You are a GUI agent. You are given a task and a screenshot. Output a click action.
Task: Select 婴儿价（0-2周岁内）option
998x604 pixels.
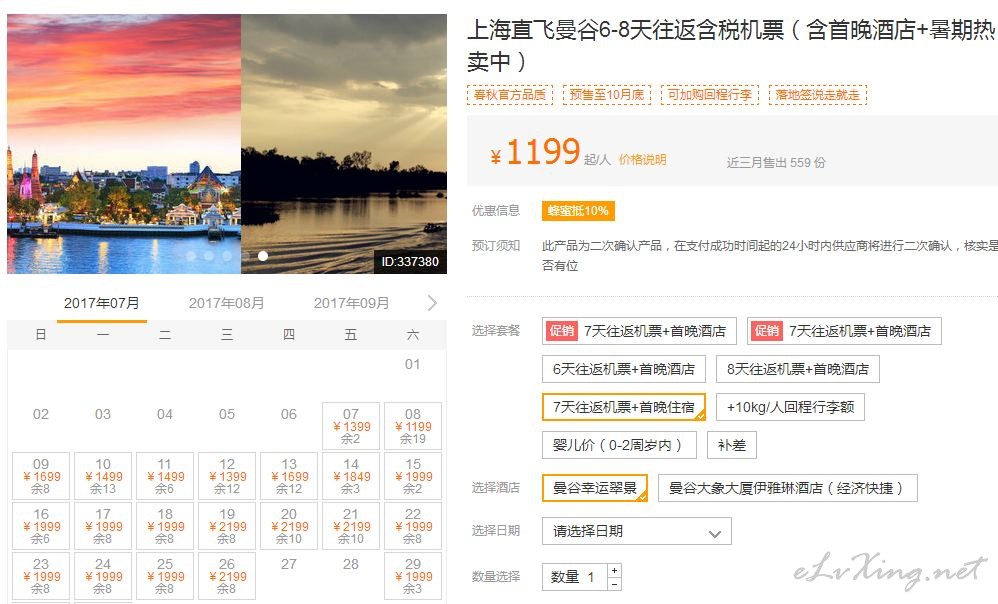pos(619,446)
